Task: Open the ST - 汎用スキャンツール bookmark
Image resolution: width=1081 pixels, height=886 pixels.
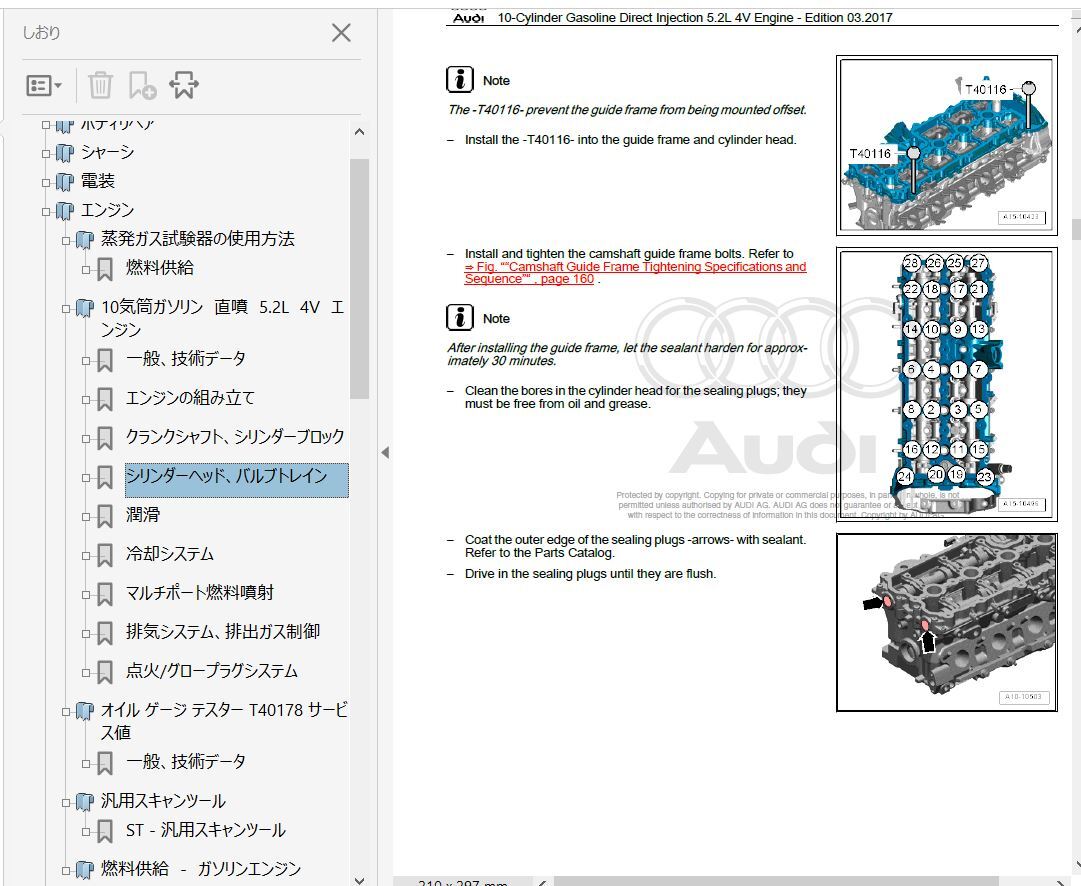Action: 205,830
